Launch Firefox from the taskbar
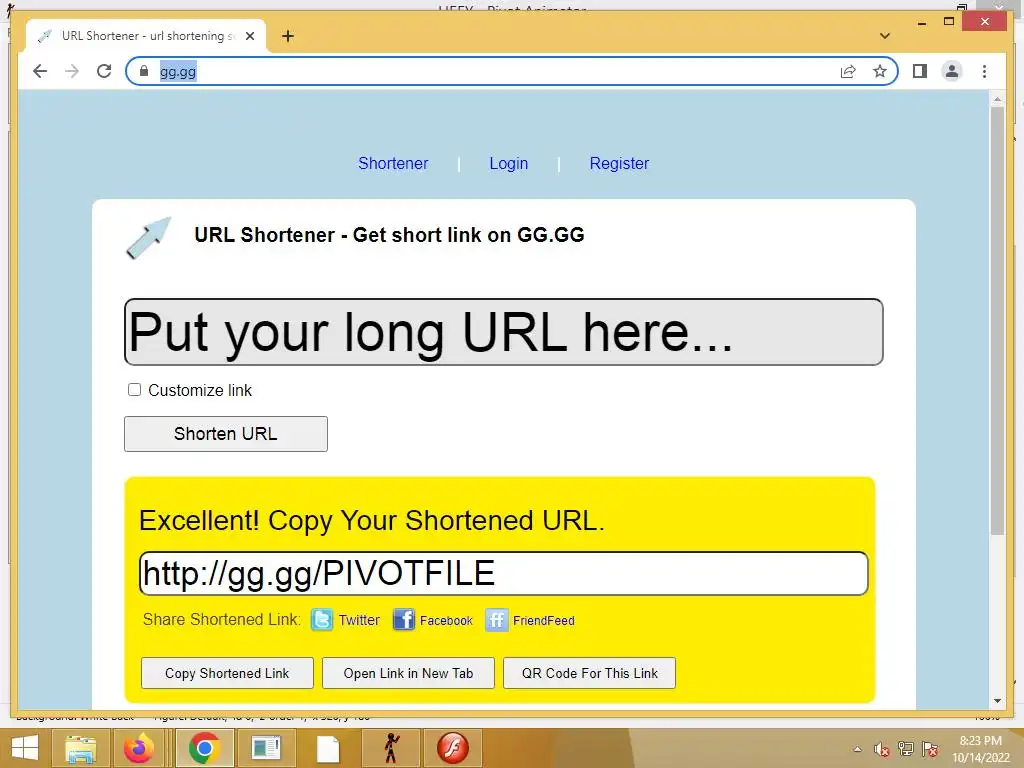Viewport: 1024px width, 768px height. (139, 748)
